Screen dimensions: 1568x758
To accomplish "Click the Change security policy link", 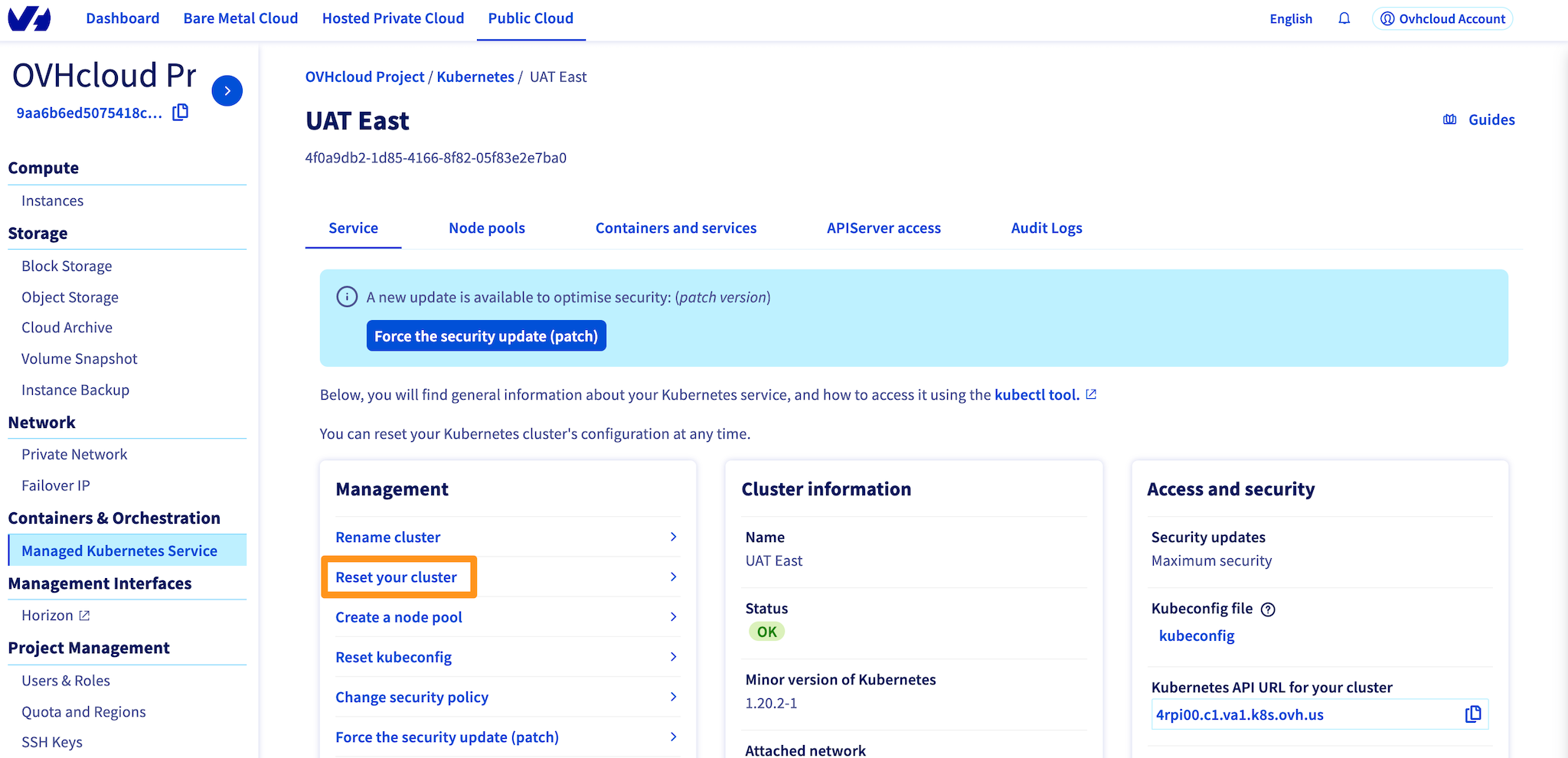I will pos(412,697).
